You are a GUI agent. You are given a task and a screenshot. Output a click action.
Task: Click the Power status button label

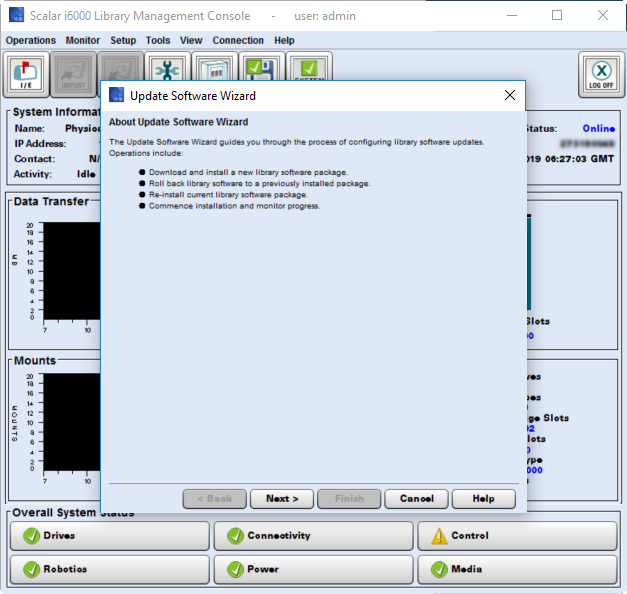click(263, 569)
